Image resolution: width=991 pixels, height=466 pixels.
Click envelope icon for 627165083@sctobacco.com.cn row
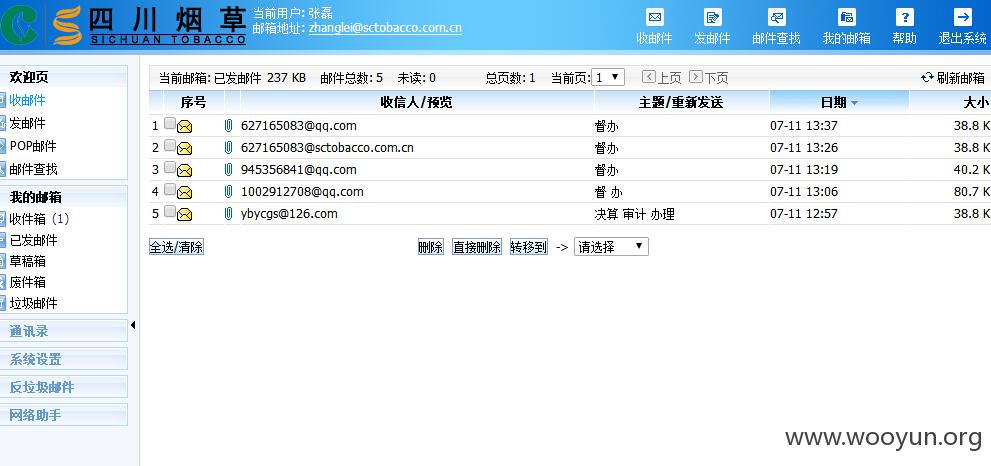tap(185, 149)
